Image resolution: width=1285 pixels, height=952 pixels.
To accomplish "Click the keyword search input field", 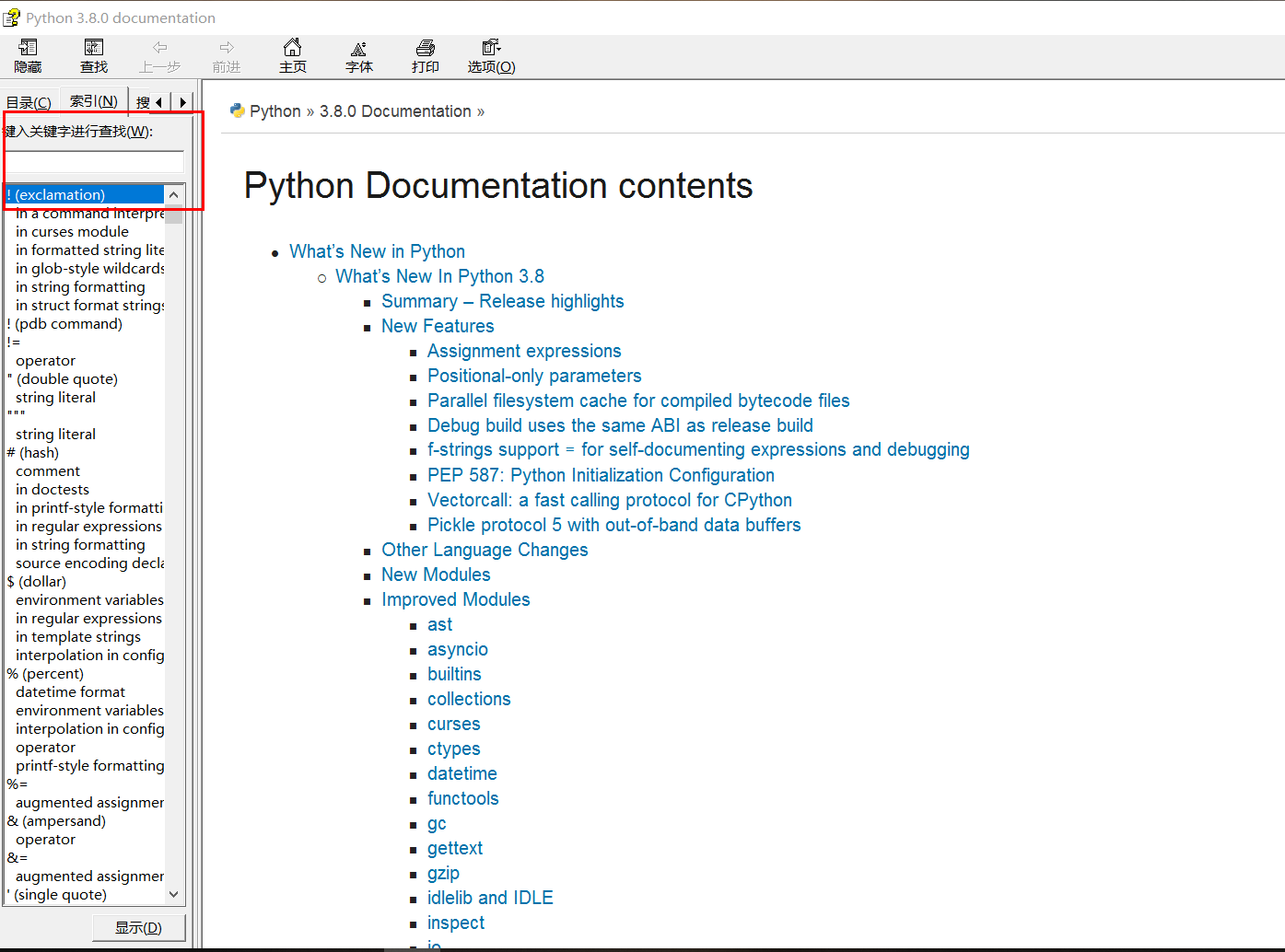I will click(94, 162).
